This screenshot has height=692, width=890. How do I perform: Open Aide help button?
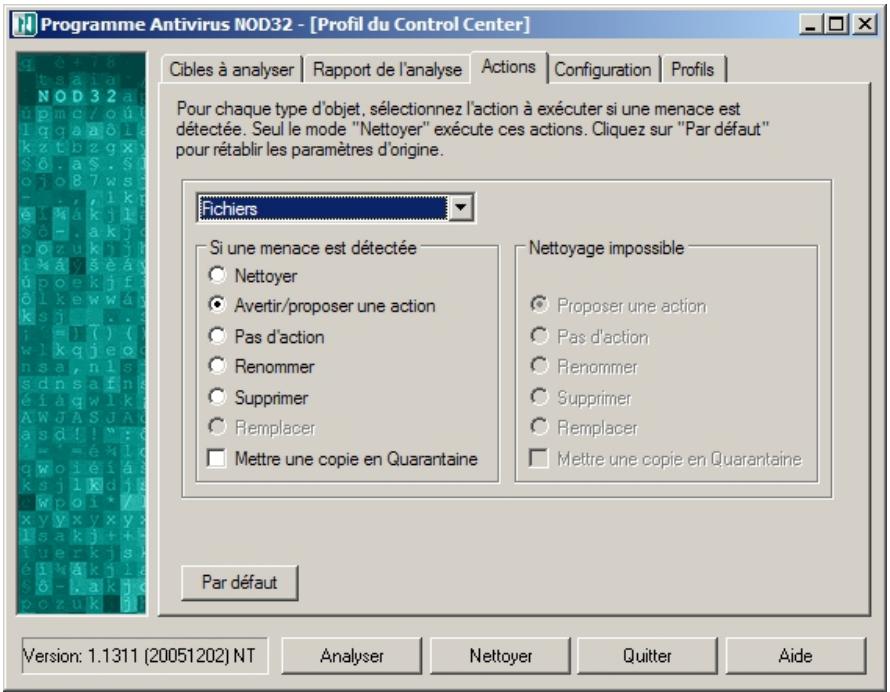coord(796,656)
